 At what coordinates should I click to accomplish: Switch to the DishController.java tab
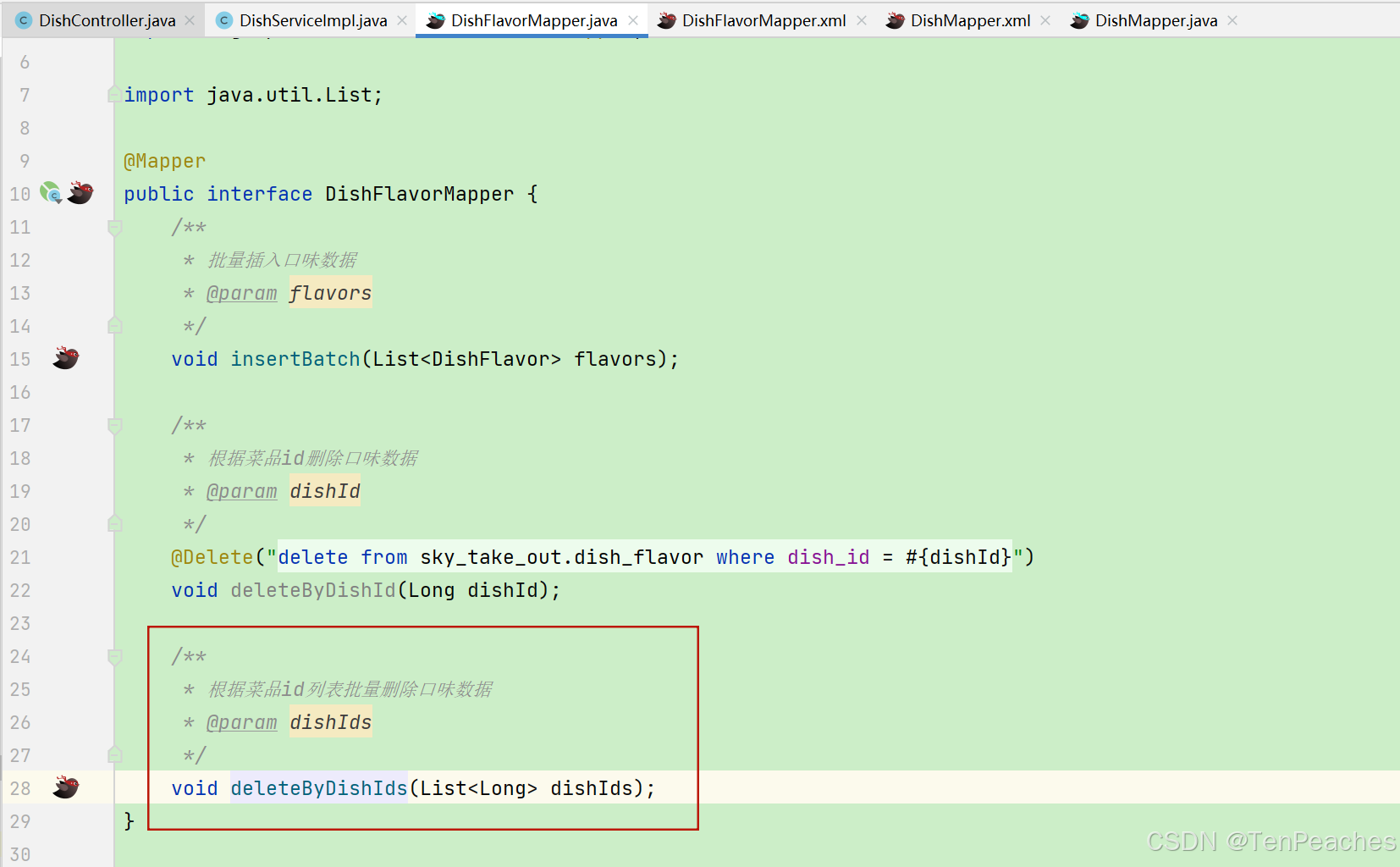click(x=107, y=20)
